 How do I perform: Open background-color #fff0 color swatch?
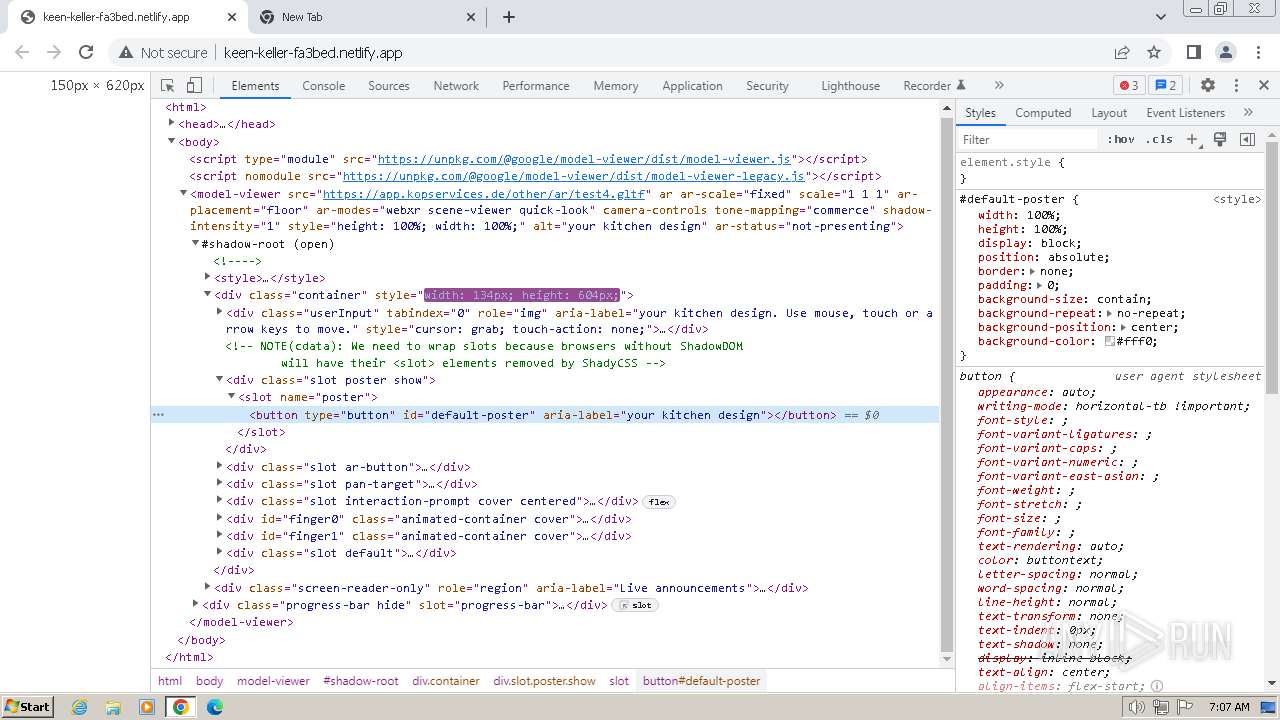pyautogui.click(x=1110, y=341)
